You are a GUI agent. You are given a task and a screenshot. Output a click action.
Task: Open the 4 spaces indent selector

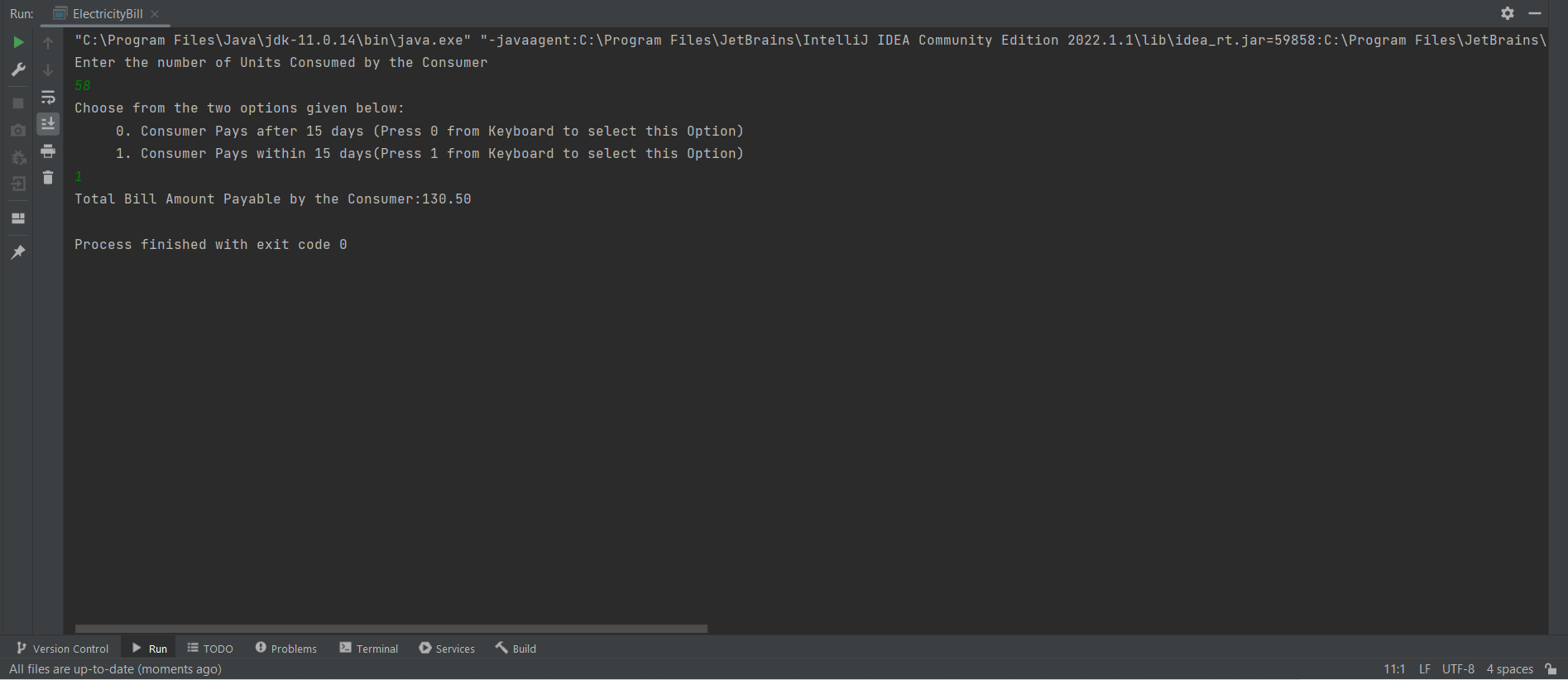pos(1509,668)
